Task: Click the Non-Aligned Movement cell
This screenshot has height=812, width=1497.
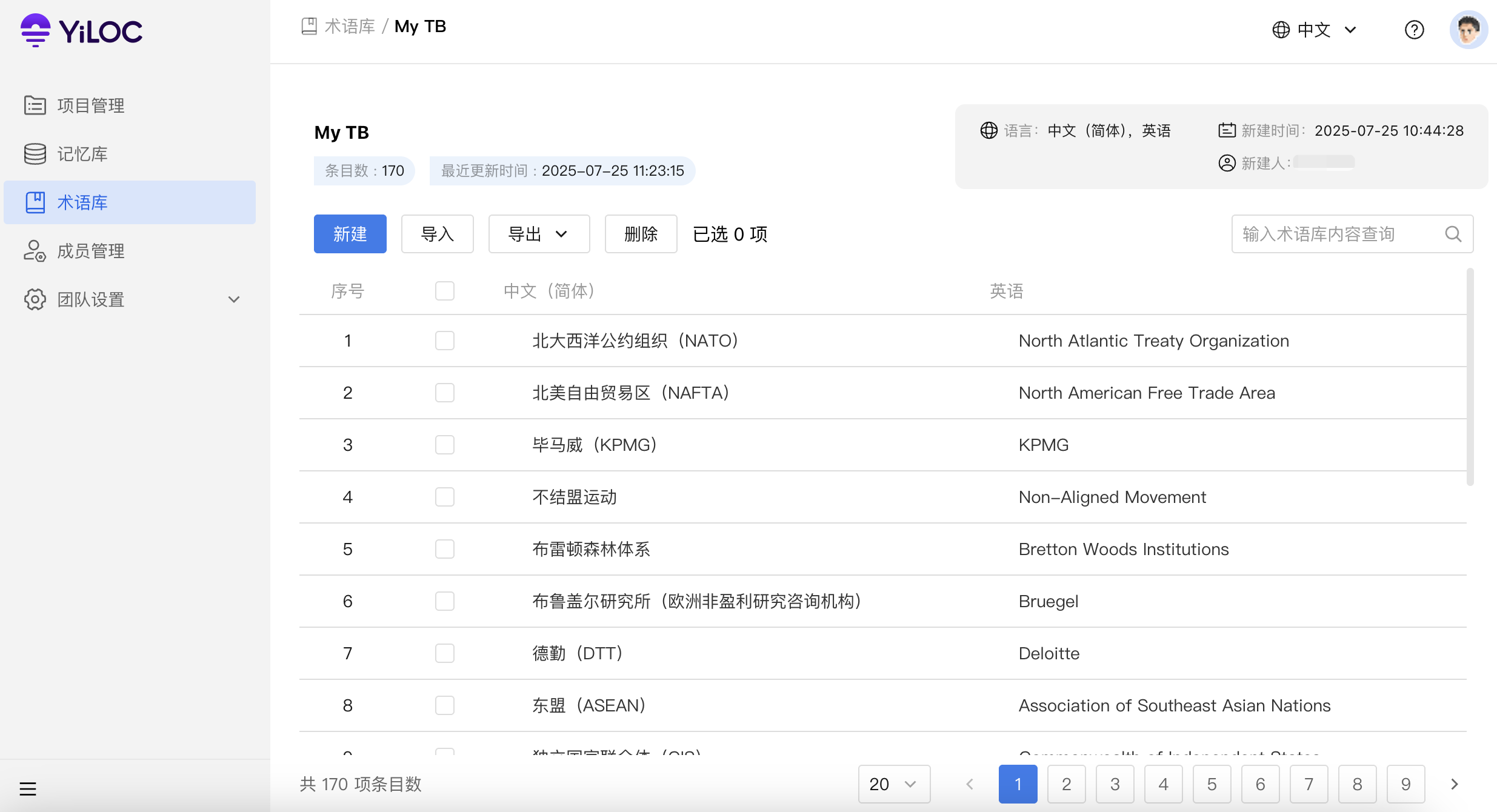Action: (1112, 497)
